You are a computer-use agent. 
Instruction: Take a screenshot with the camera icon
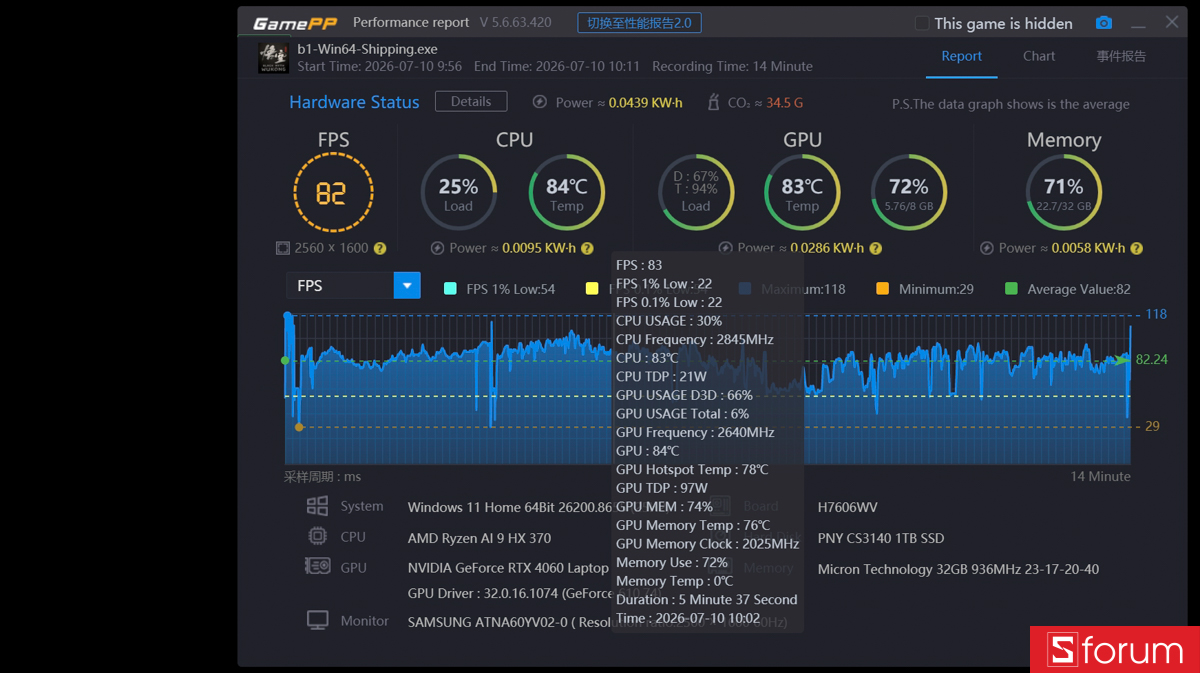point(1103,23)
